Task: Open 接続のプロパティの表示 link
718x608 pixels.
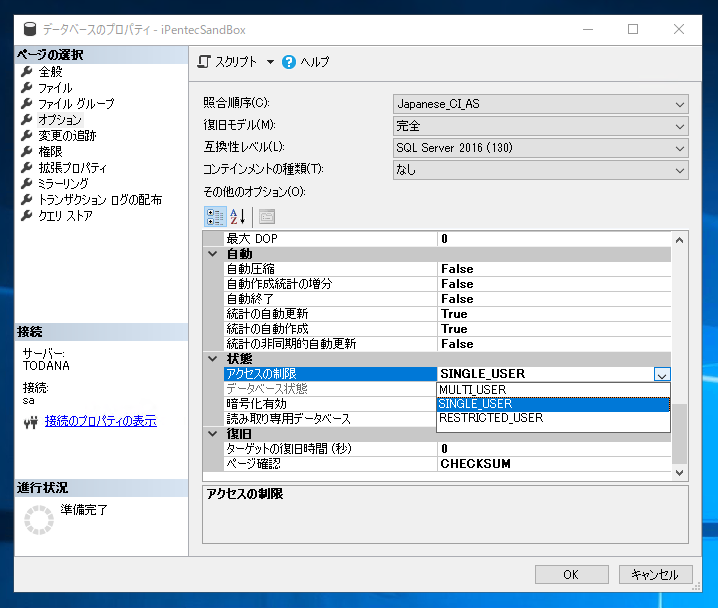Action: (x=101, y=421)
